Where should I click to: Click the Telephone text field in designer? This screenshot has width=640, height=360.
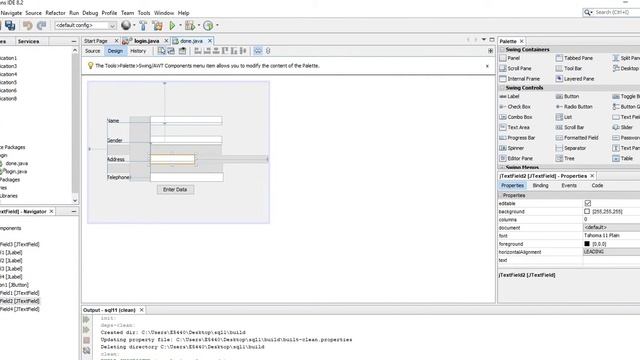pyautogui.click(x=187, y=177)
